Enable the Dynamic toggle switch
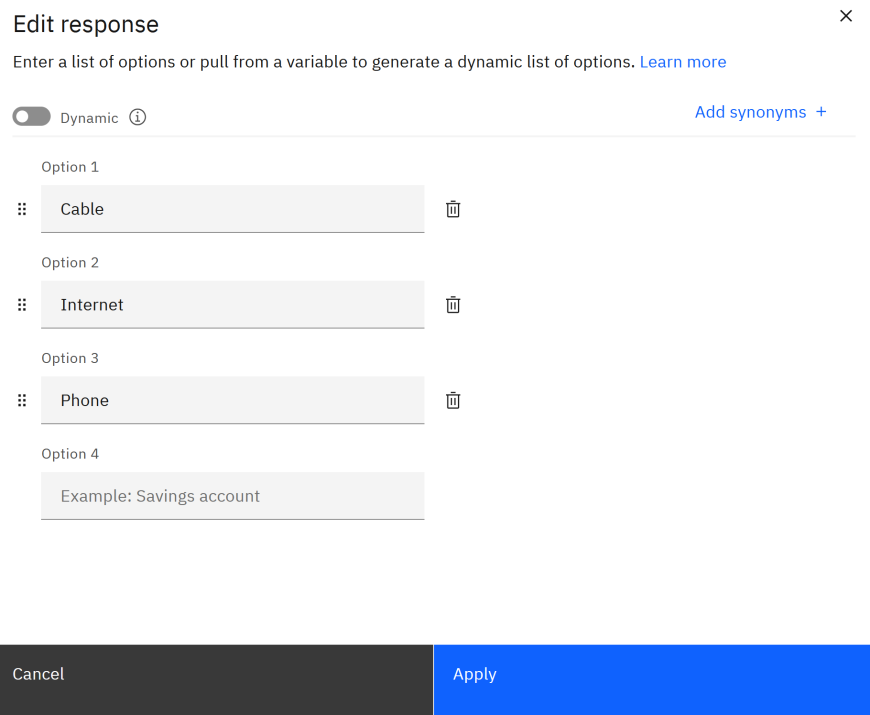 [x=32, y=117]
